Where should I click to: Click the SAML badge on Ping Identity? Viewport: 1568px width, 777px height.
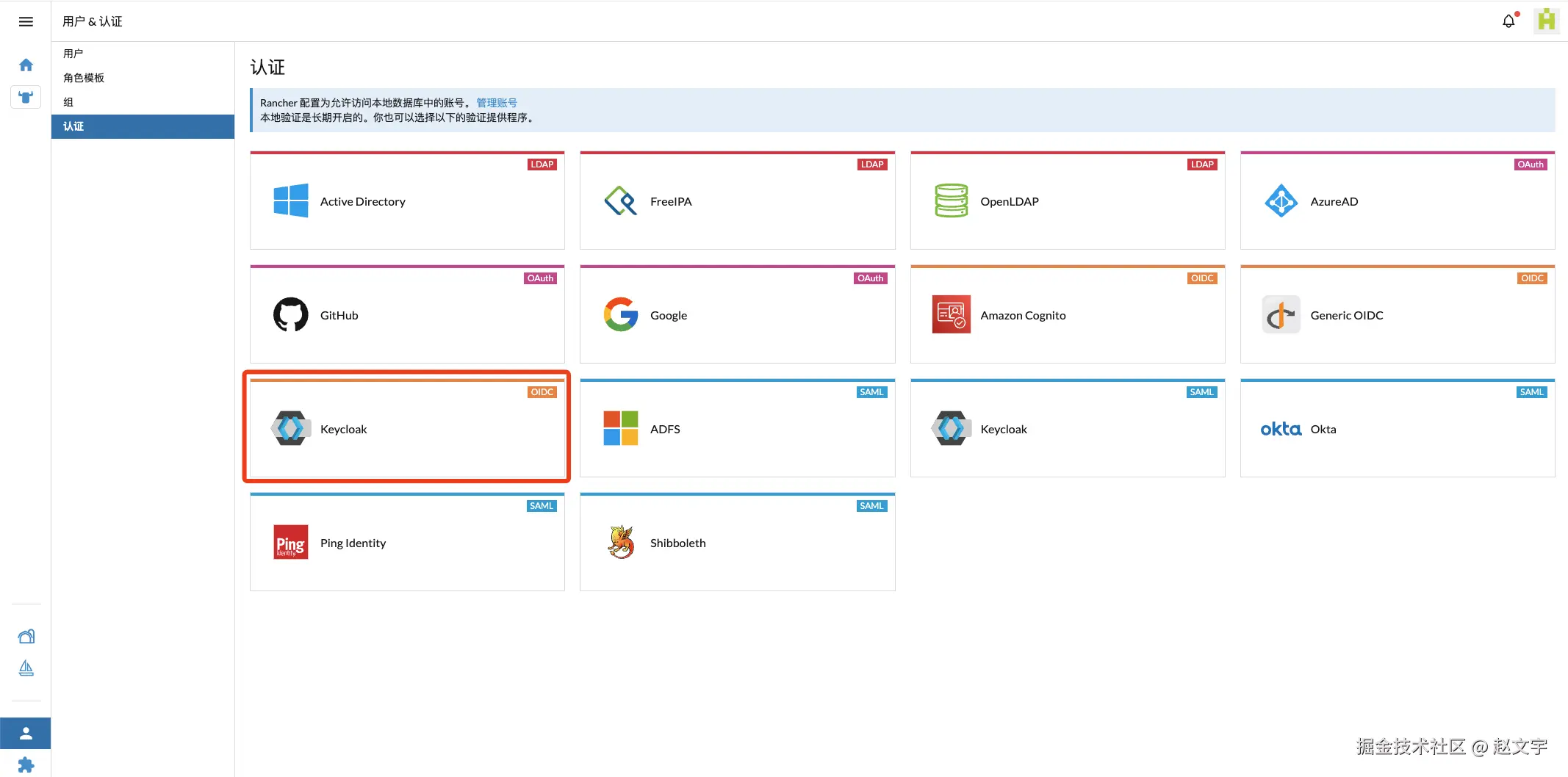point(542,506)
